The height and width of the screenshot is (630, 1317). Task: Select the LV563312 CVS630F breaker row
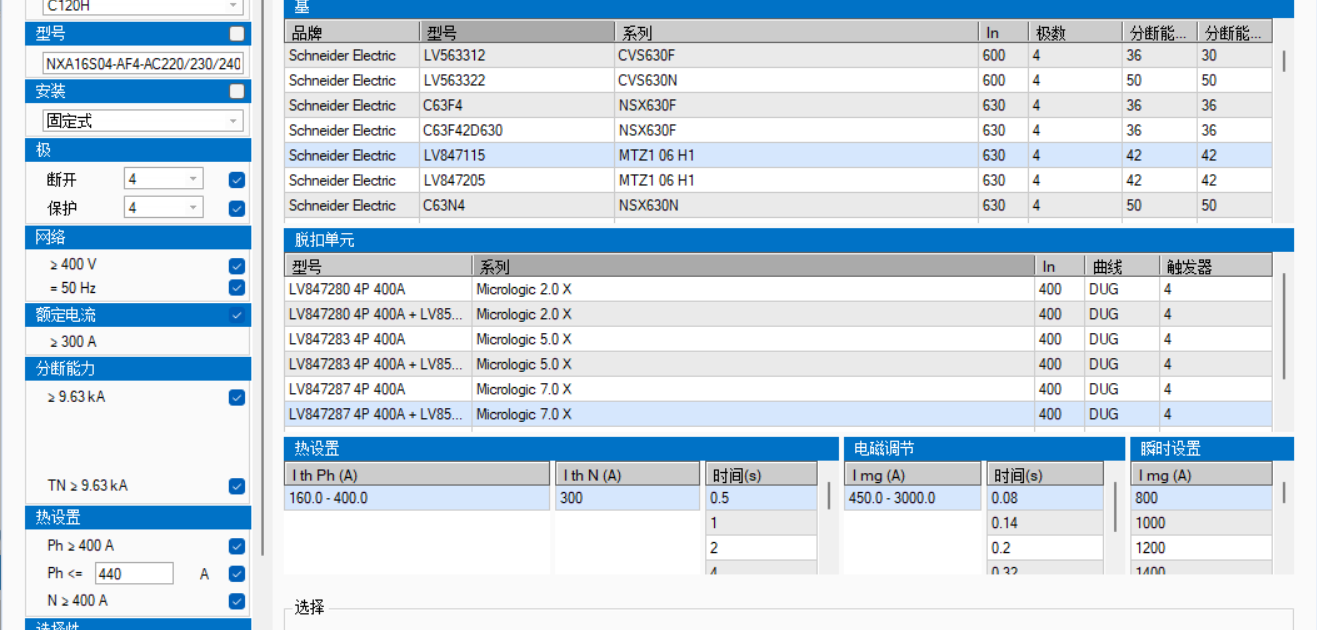(779, 56)
